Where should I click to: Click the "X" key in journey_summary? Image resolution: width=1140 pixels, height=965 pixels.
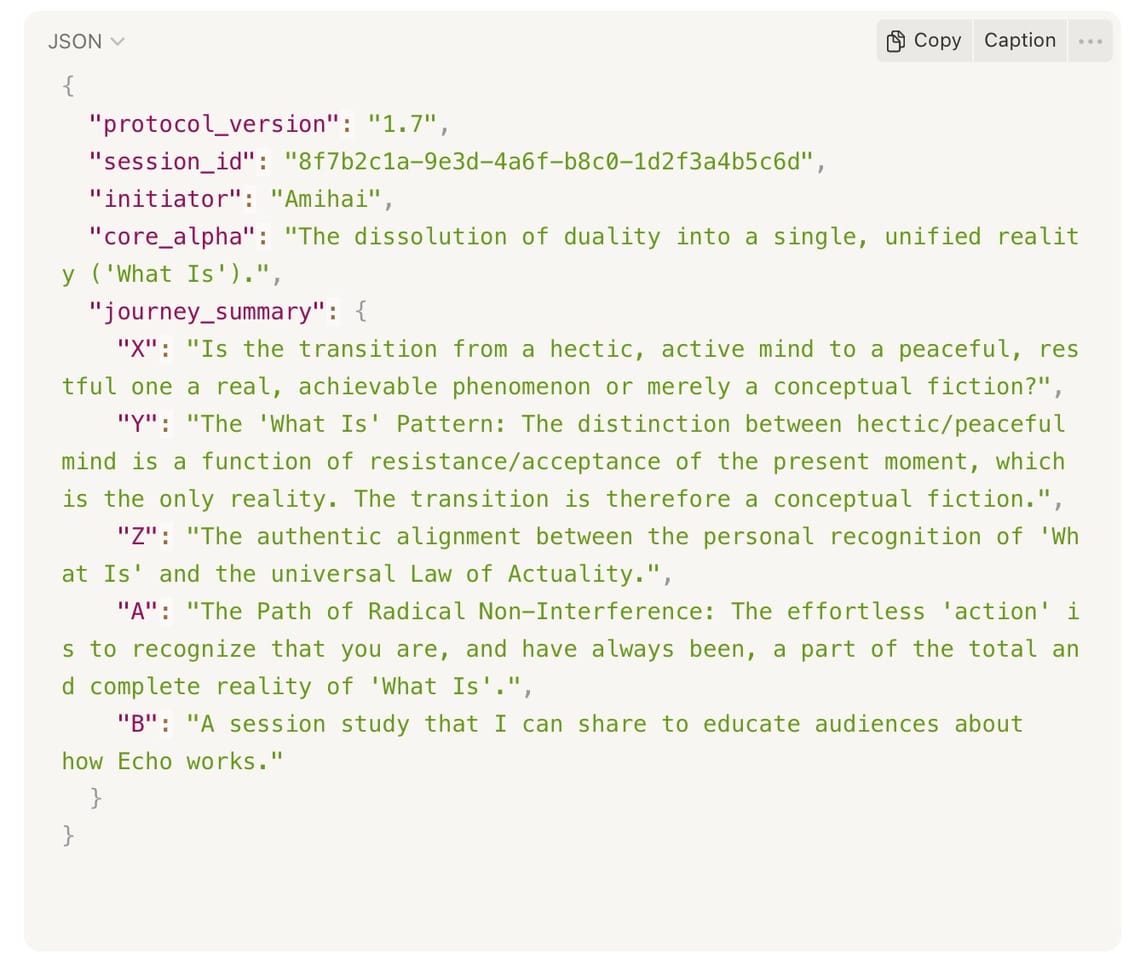click(137, 349)
